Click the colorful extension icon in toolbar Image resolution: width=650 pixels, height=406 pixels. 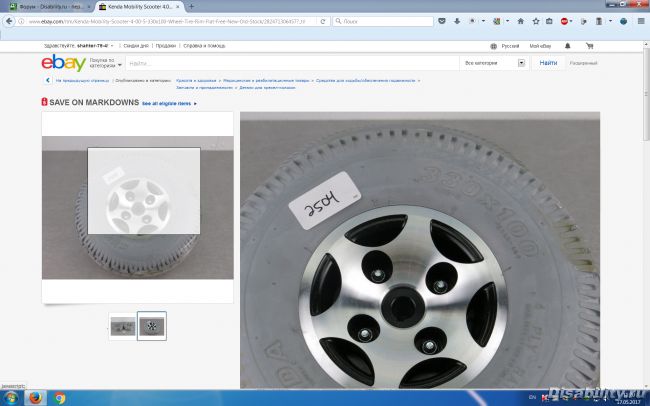tap(496, 21)
